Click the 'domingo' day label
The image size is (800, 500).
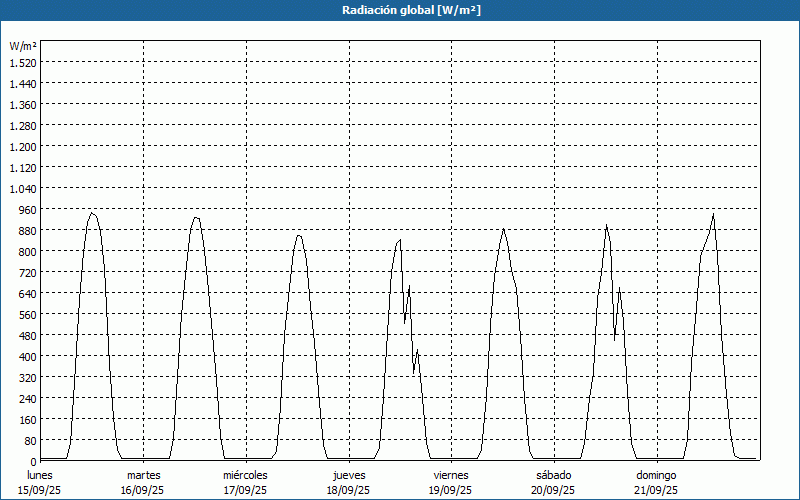(x=656, y=475)
